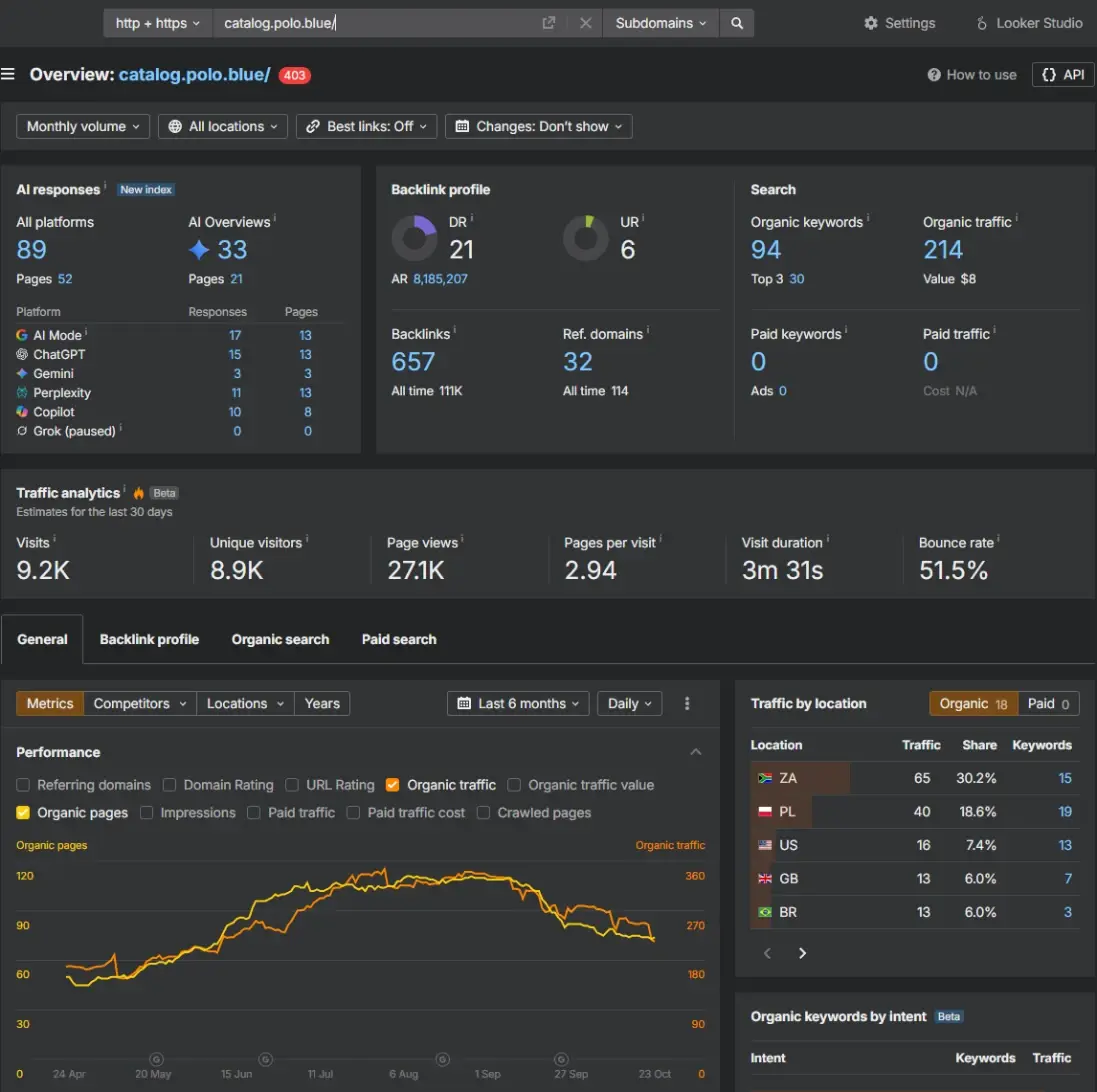The height and width of the screenshot is (1092, 1097).
Task: Enable the URL Rating checkbox
Action: [x=292, y=785]
